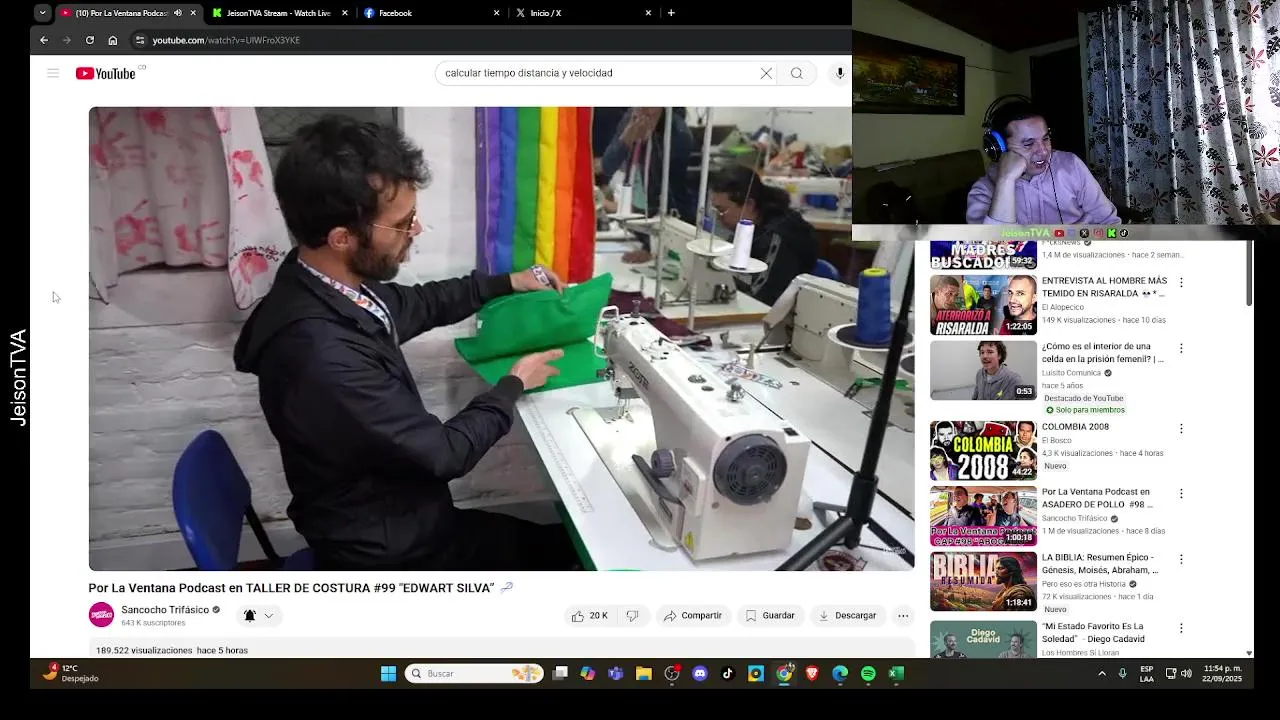The image size is (1280, 720).
Task: Save the video with Guardar
Action: tap(770, 616)
